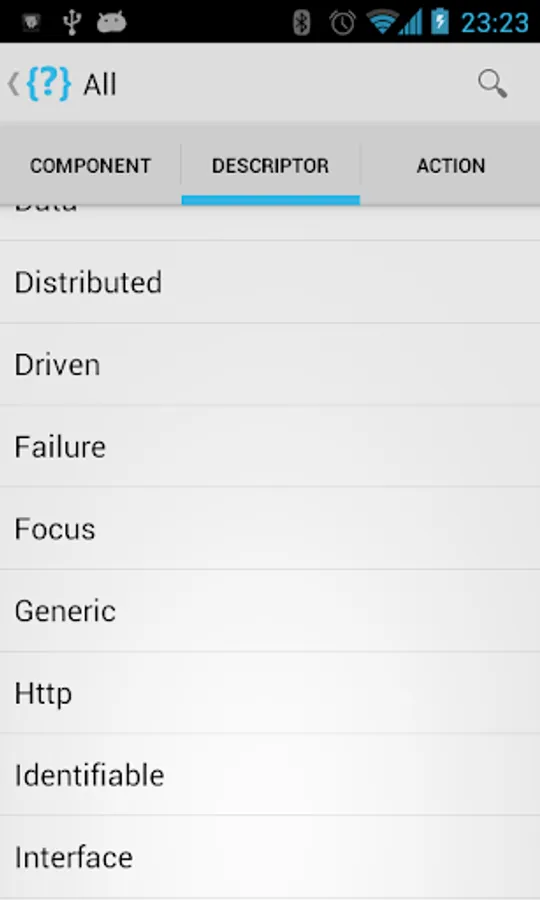Select the DESCRIPTOR tab
Image resolution: width=540 pixels, height=900 pixels.
(x=271, y=165)
